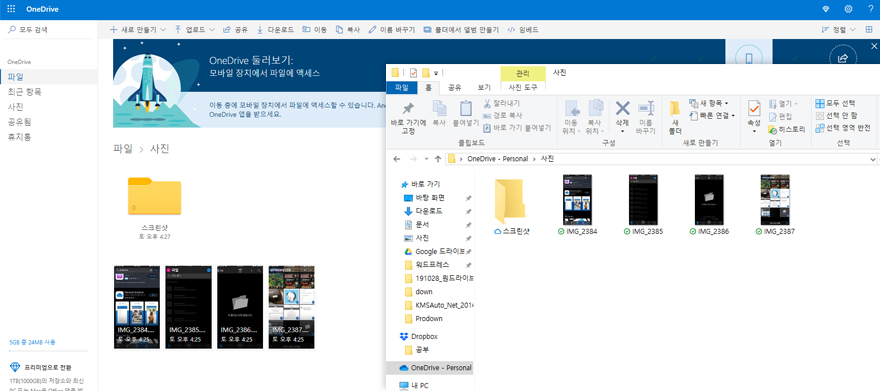This screenshot has width=880, height=391.
Task: Go back with Explorer back arrow
Action: 397,159
